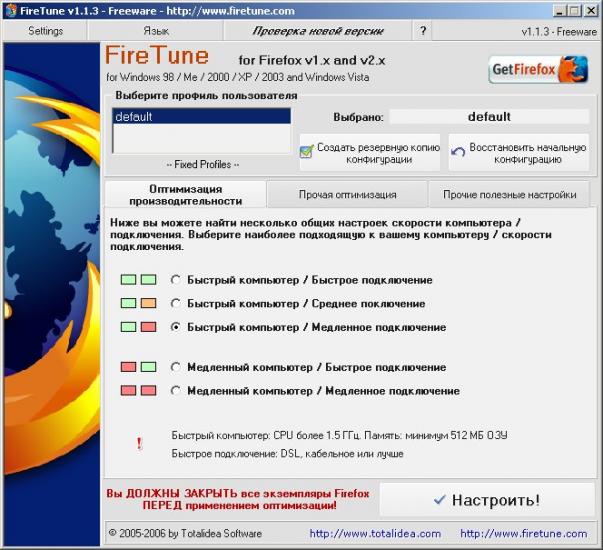Switch to Прочая оптимизация tab
This screenshot has width=603, height=550.
tap(347, 195)
